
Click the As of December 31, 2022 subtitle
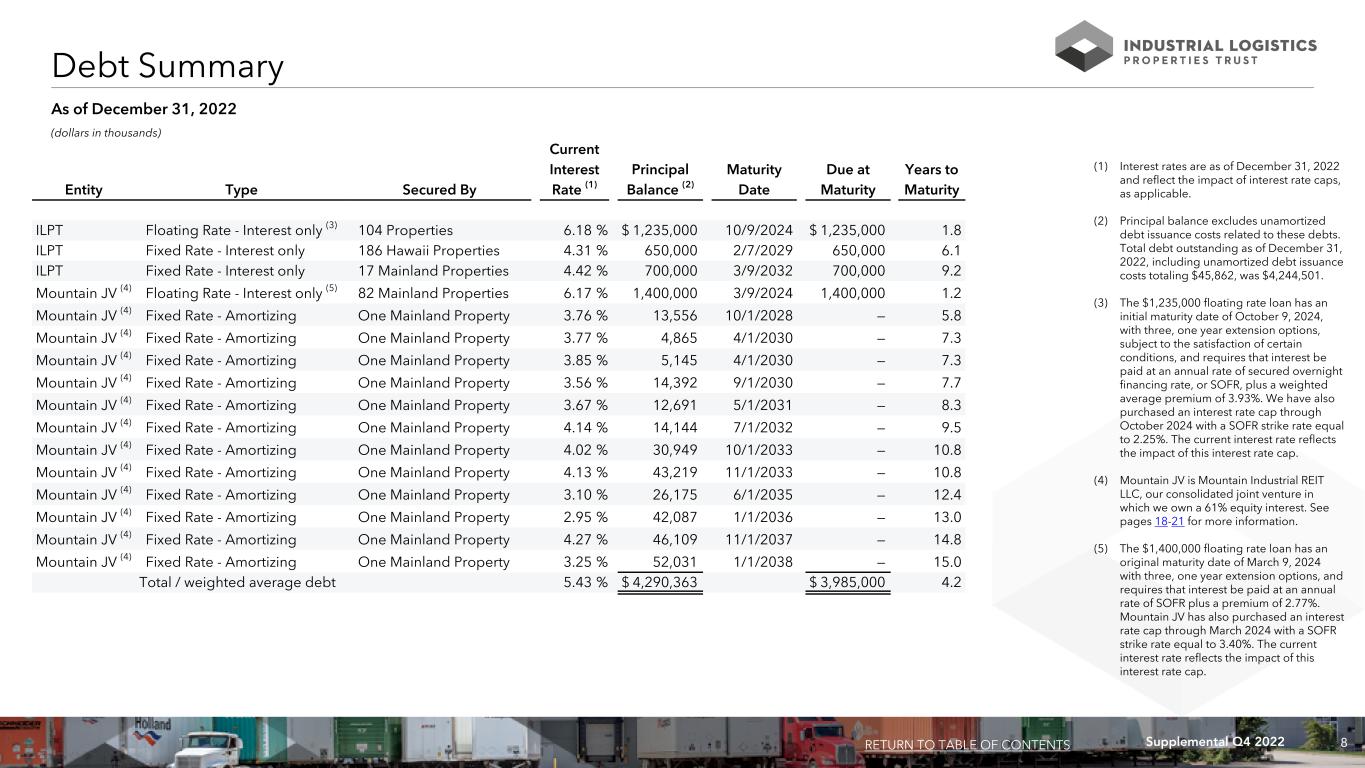click(144, 109)
